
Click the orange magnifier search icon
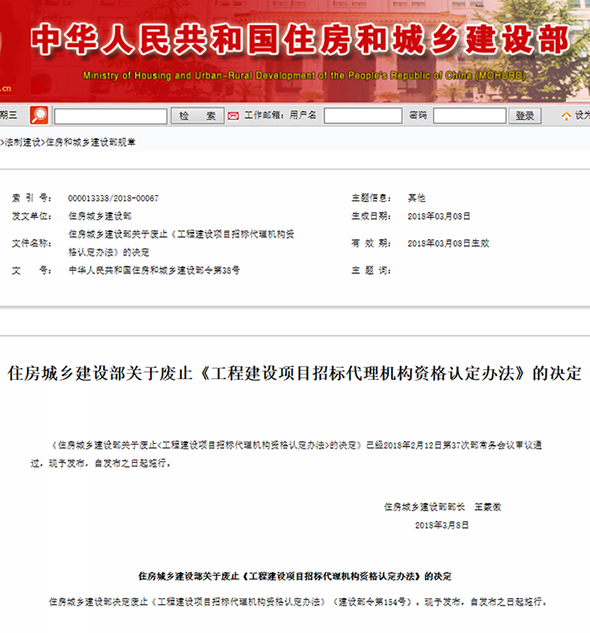click(39, 115)
